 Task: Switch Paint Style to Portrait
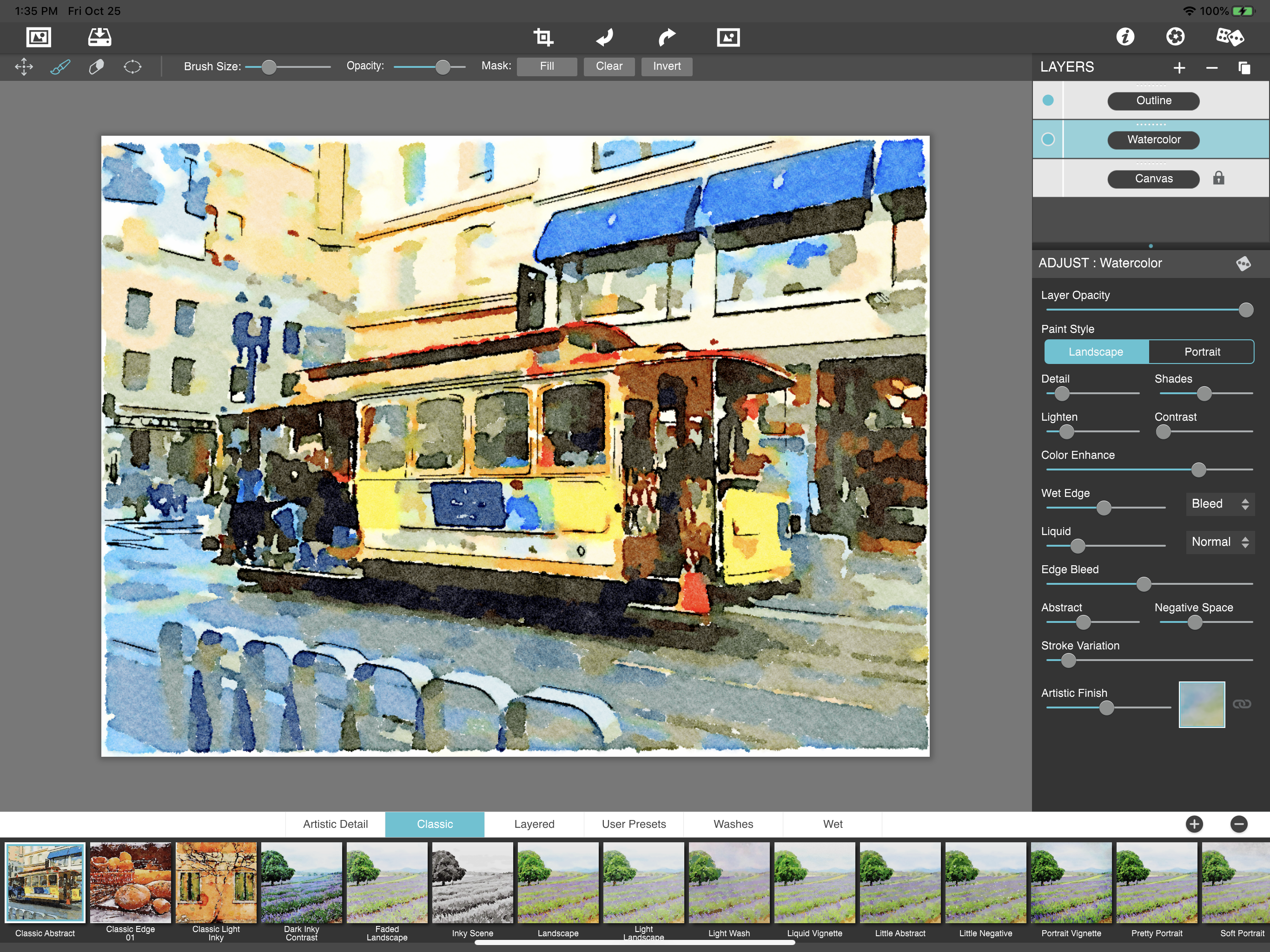(x=1202, y=352)
